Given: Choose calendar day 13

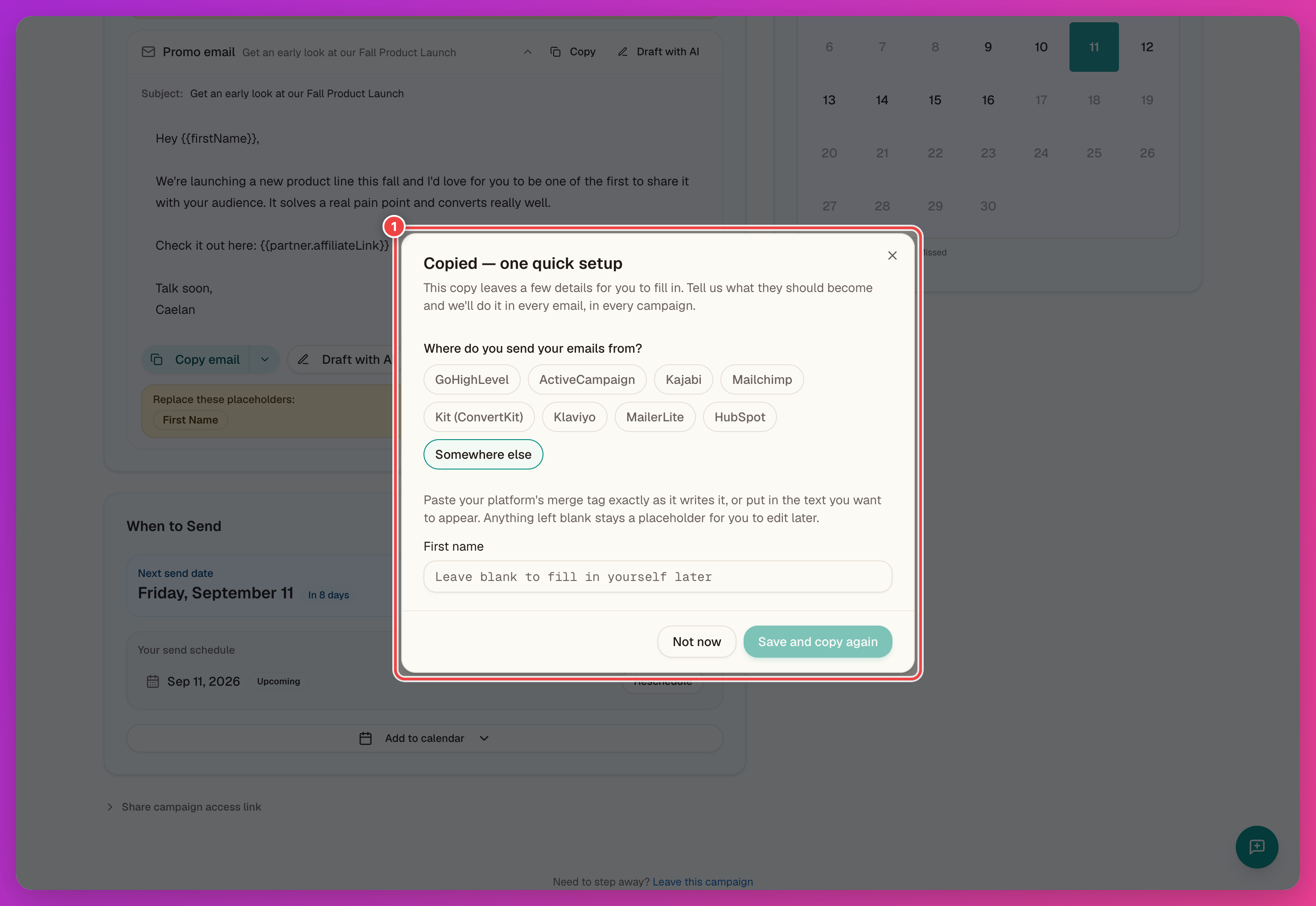Looking at the screenshot, I should point(829,100).
